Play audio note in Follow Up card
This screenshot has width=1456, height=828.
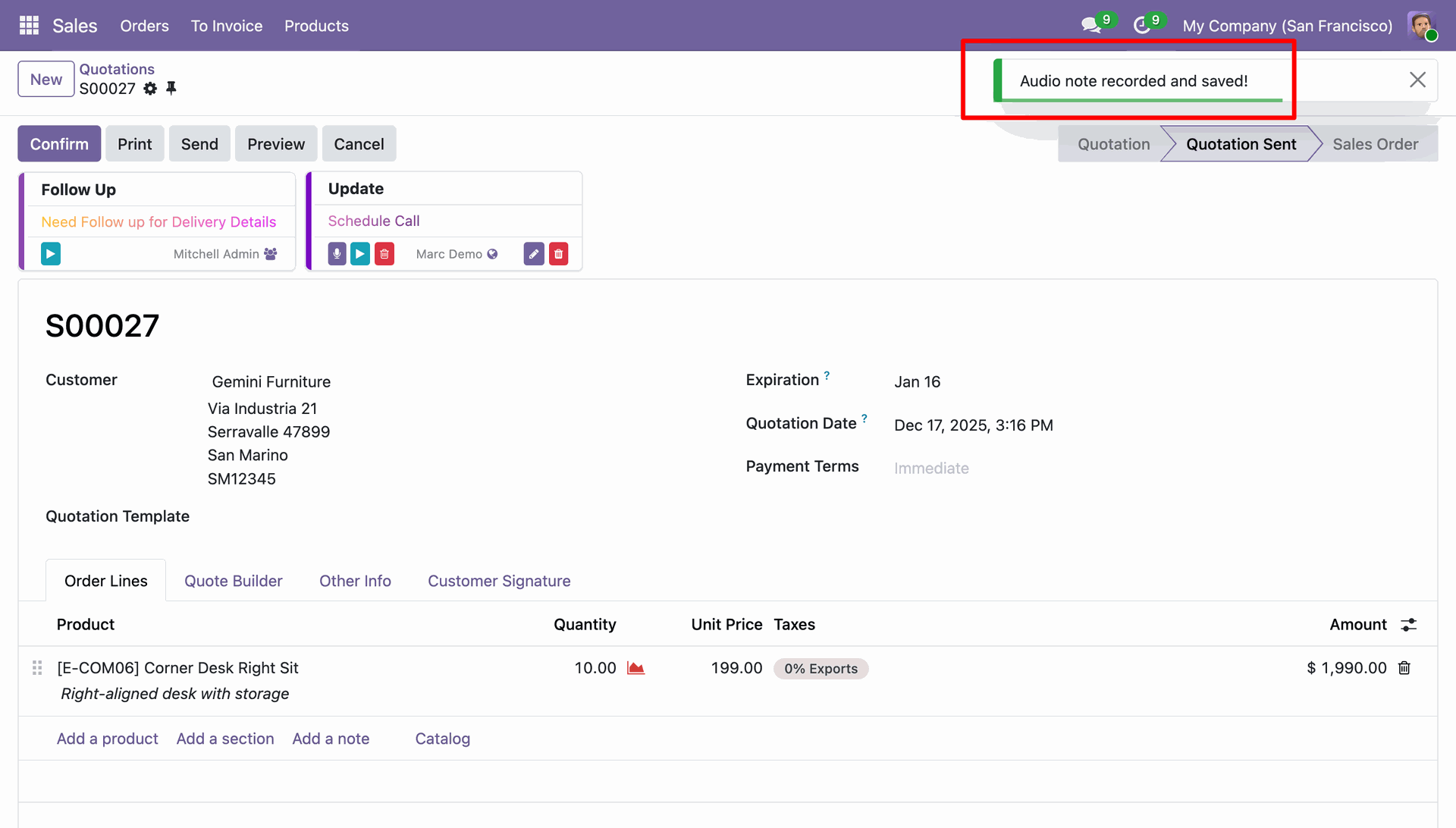pos(51,254)
